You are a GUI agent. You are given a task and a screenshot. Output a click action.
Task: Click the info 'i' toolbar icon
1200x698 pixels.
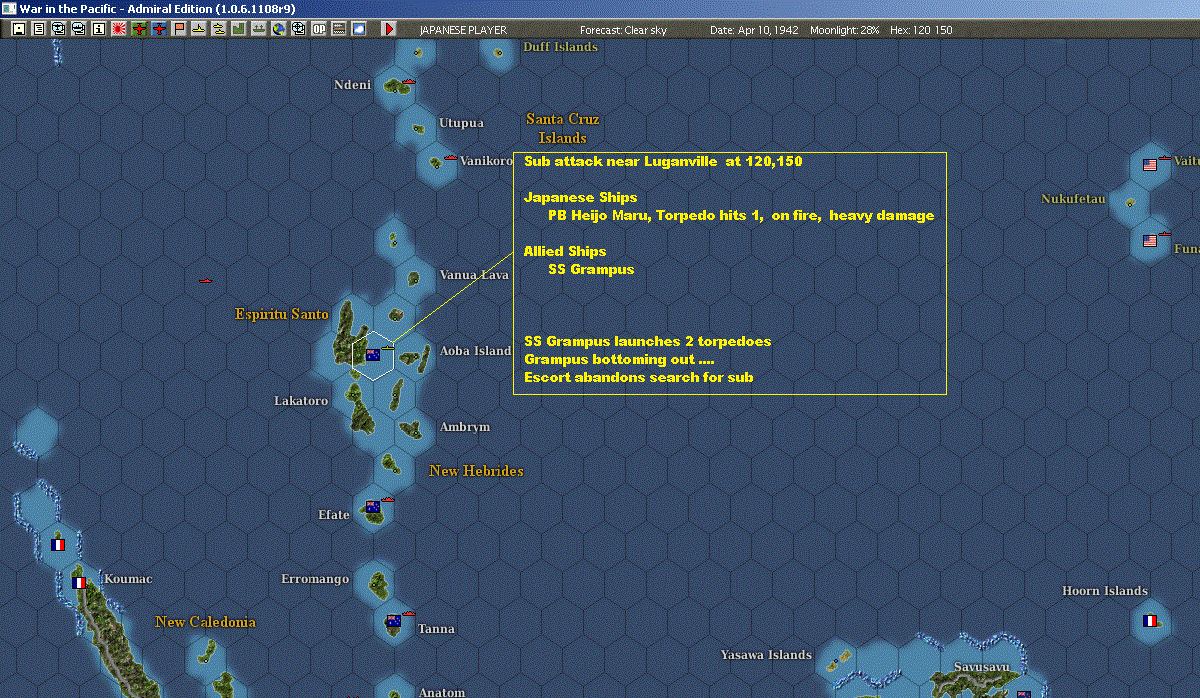[x=99, y=29]
